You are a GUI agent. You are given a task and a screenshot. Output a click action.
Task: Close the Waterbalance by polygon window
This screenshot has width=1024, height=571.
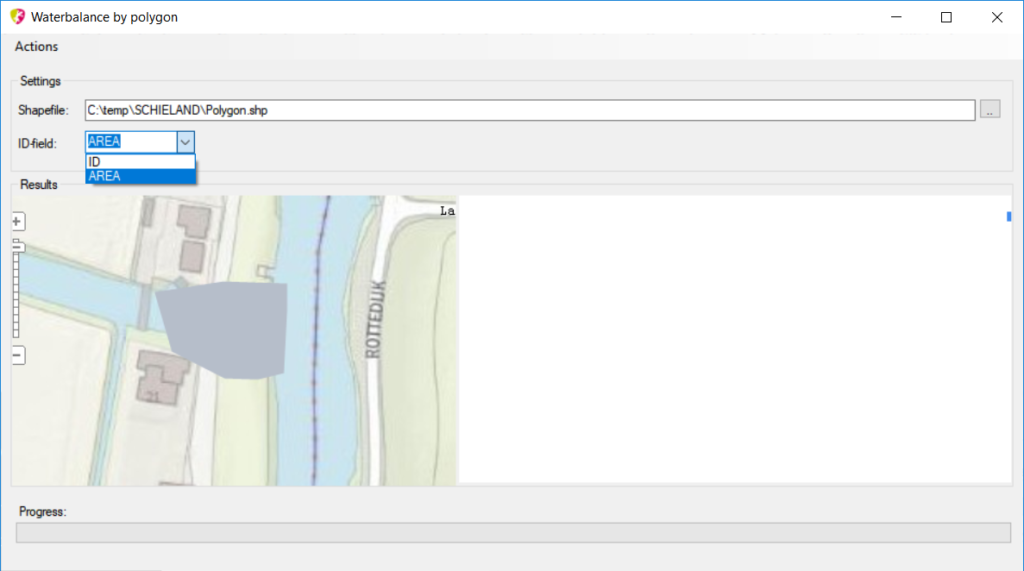click(x=996, y=17)
